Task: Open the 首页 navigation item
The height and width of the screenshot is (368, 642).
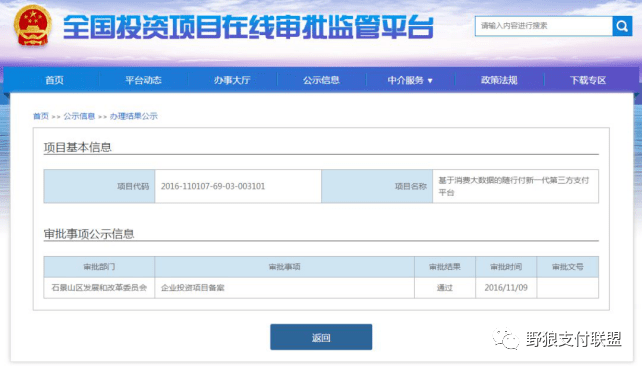Action: 54,80
